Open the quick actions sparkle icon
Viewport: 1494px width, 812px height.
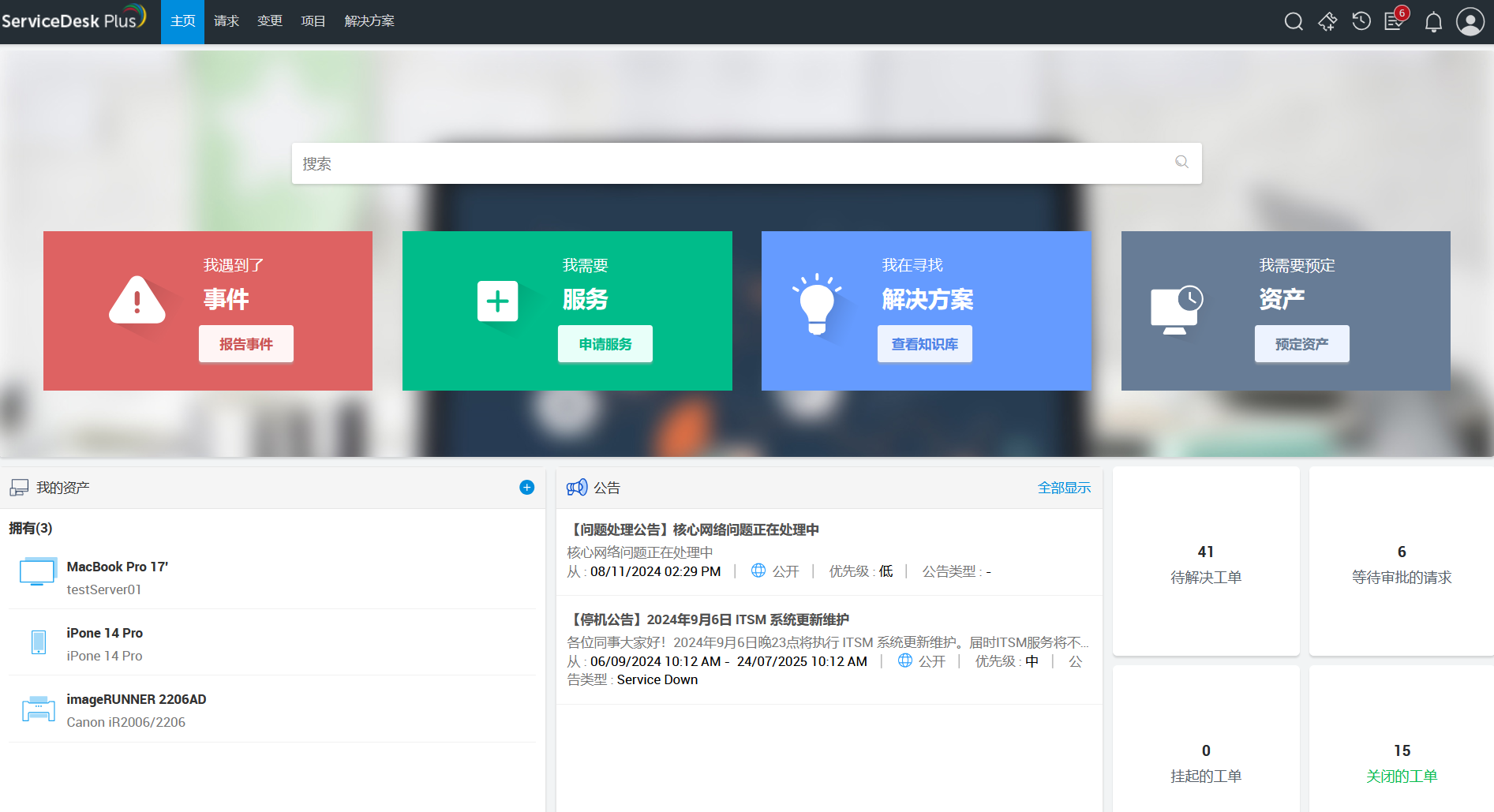[1327, 21]
